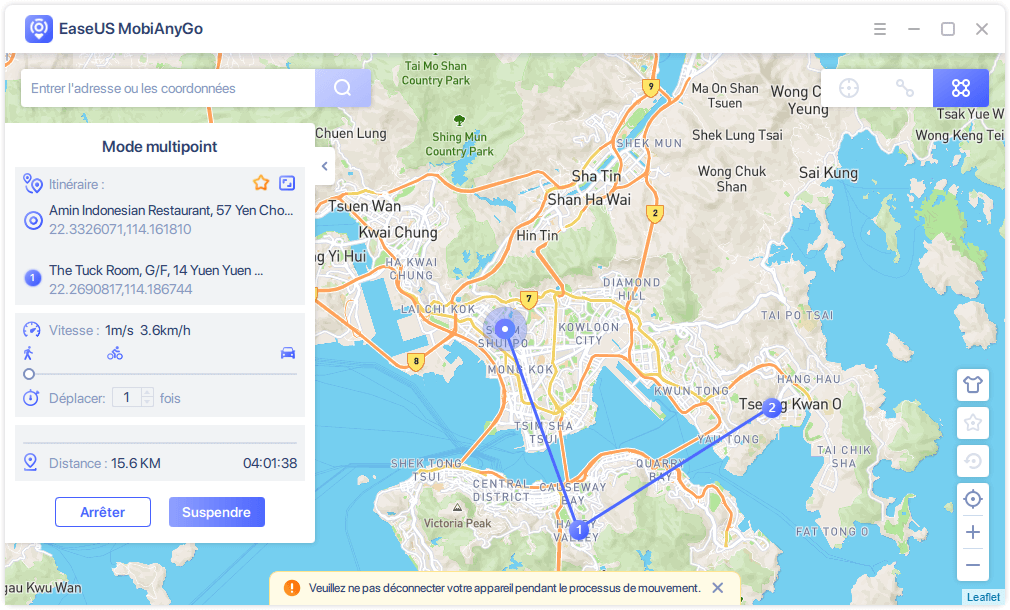Select cycling speed icon
This screenshot has height=610, width=1010.
(x=115, y=353)
